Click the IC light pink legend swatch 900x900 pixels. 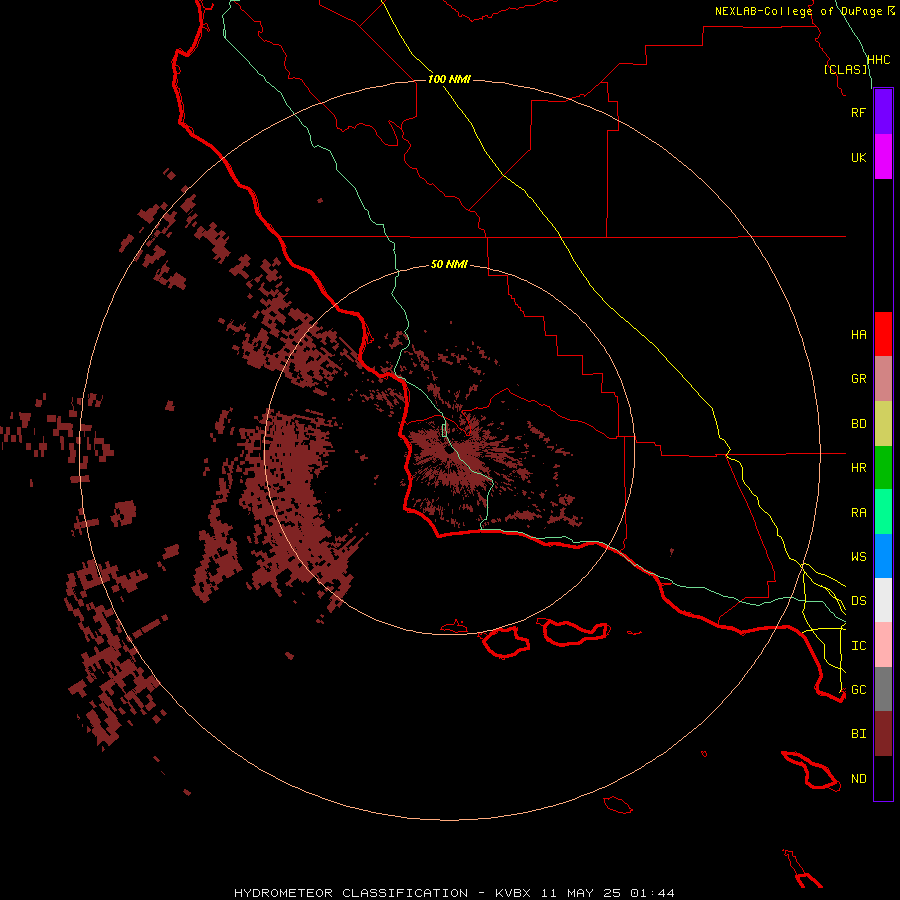883,645
